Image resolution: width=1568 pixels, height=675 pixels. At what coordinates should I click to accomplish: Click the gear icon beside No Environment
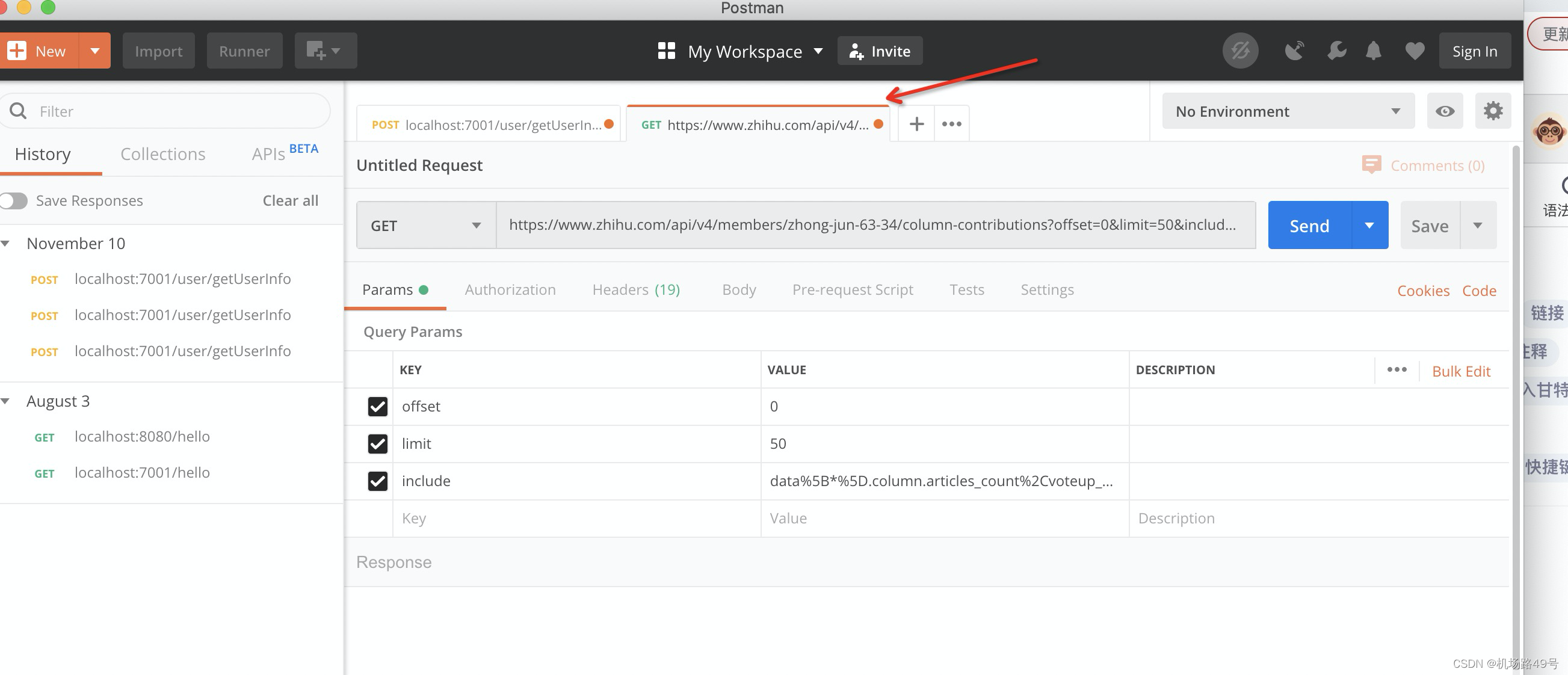point(1493,111)
